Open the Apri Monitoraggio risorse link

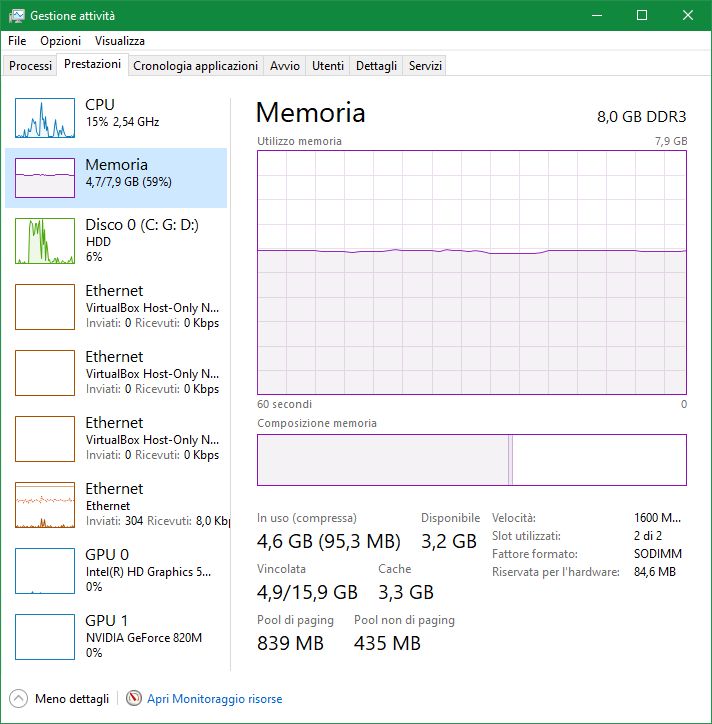pyautogui.click(x=215, y=699)
